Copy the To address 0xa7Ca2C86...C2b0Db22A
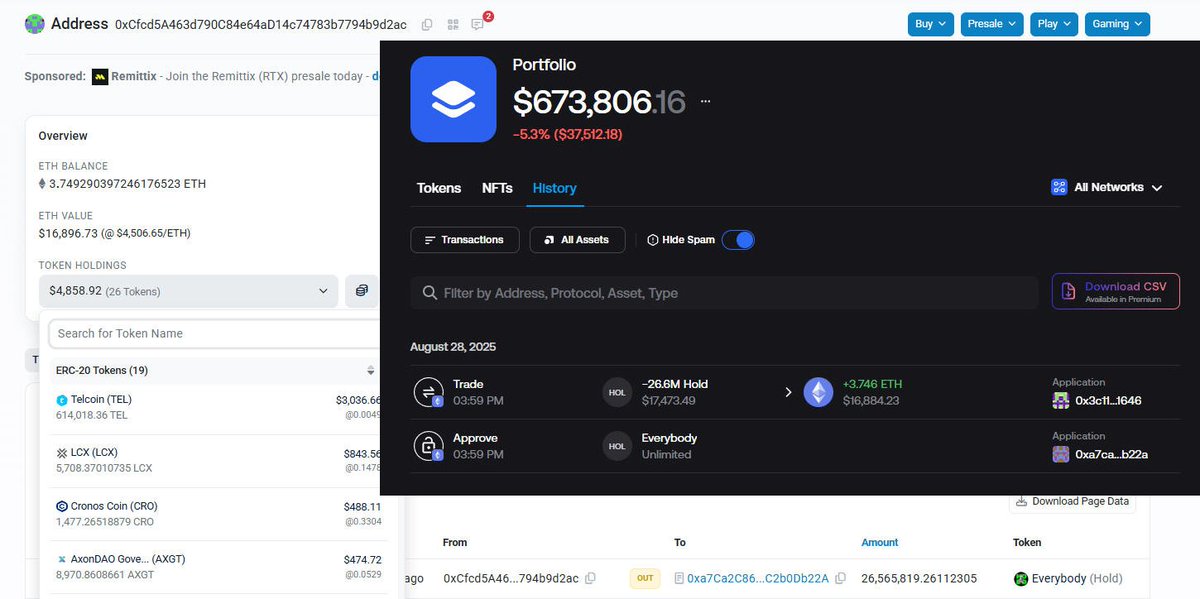Viewport: 1200px width, 599px height. pos(840,578)
